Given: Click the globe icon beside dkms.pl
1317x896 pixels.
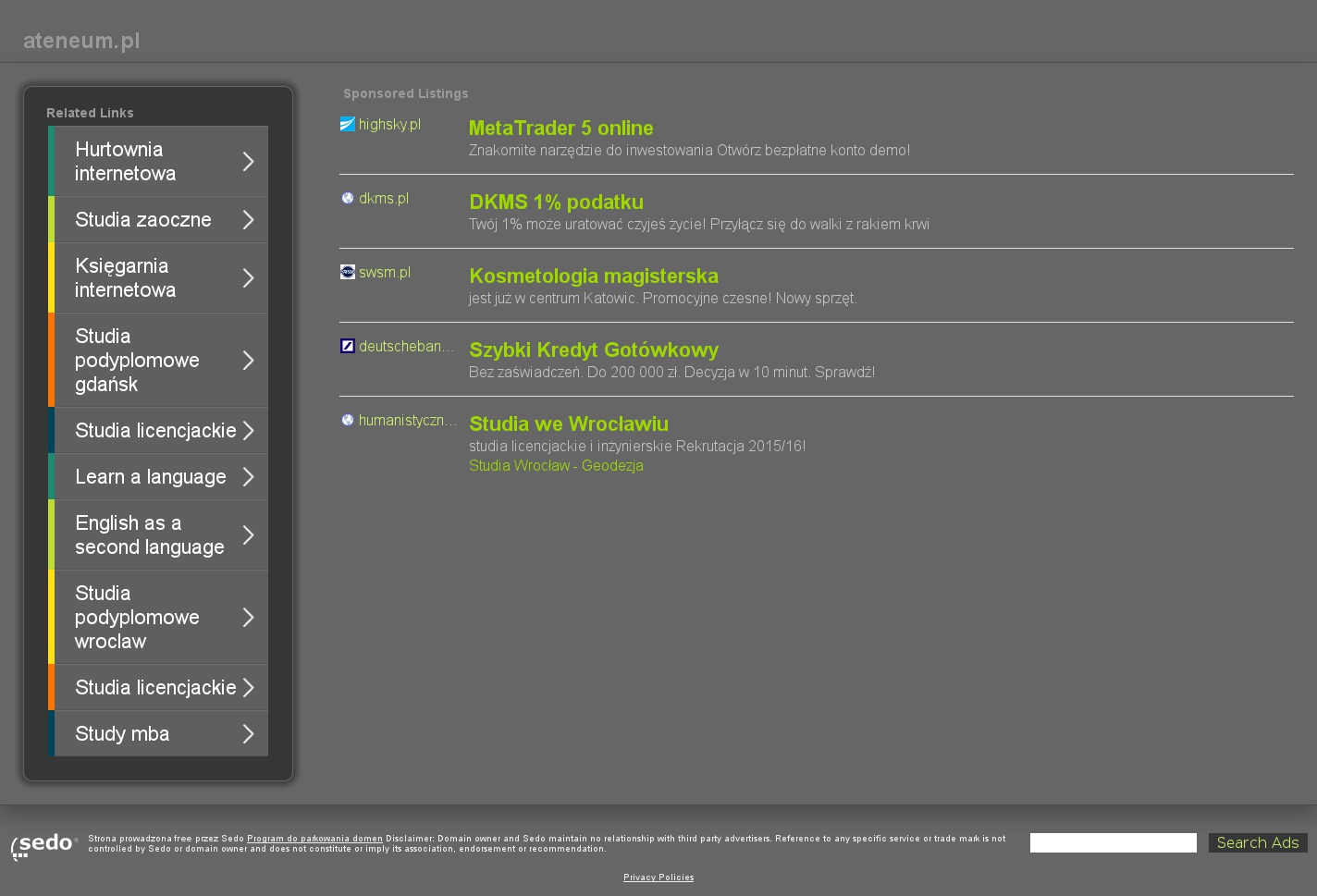Looking at the screenshot, I should (x=348, y=198).
